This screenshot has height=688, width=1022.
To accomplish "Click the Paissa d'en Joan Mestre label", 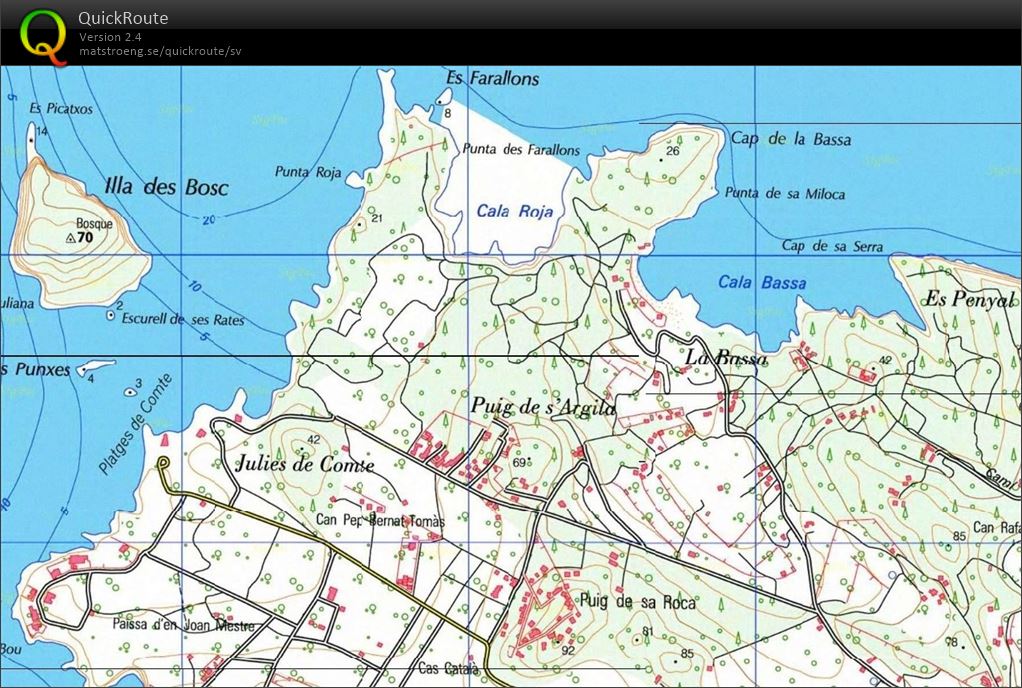I will (x=183, y=625).
